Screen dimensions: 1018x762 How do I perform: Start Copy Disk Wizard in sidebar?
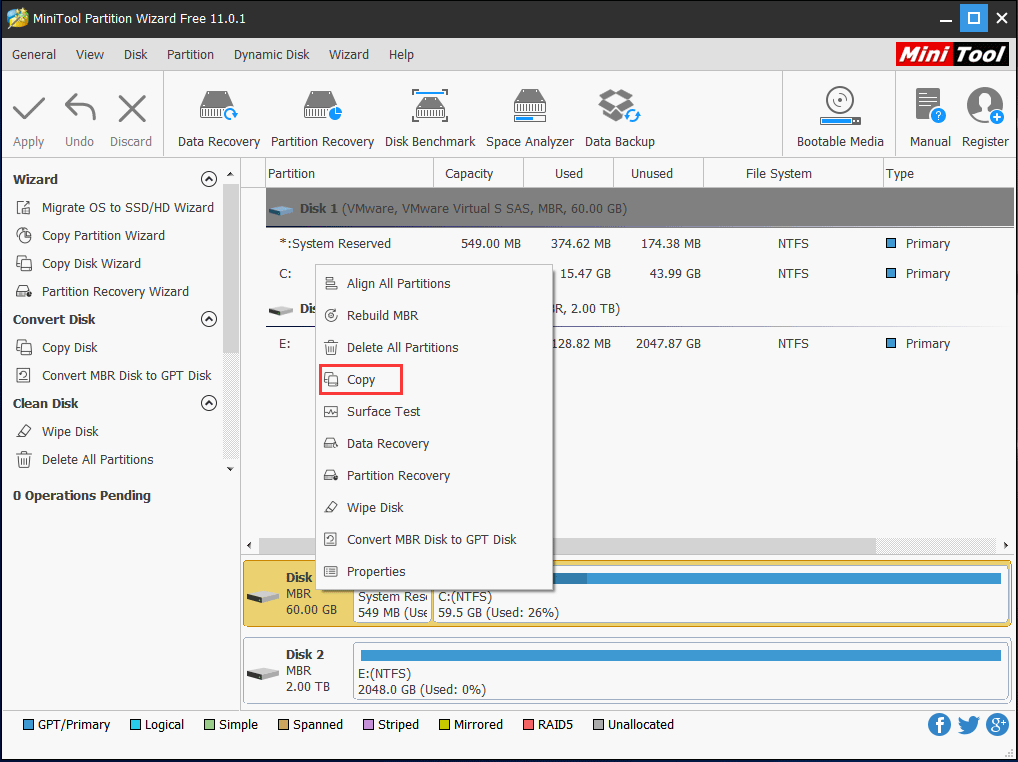[78, 264]
